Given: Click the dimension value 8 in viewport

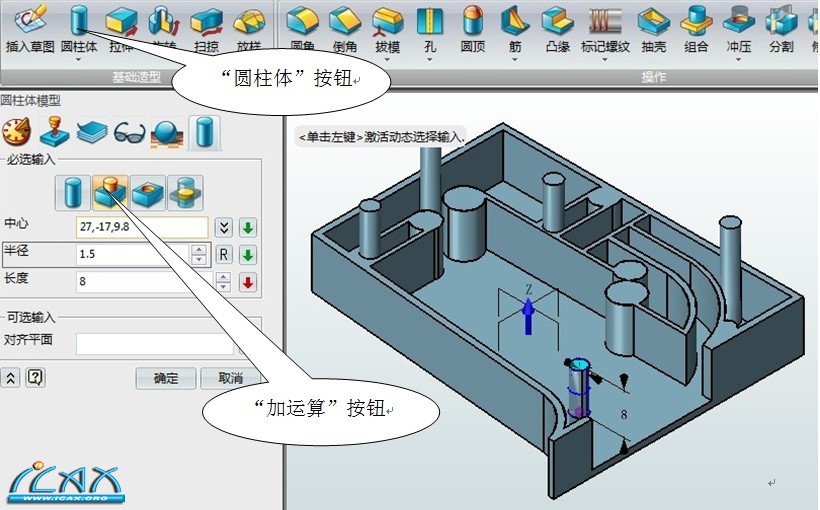Looking at the screenshot, I should (x=623, y=415).
